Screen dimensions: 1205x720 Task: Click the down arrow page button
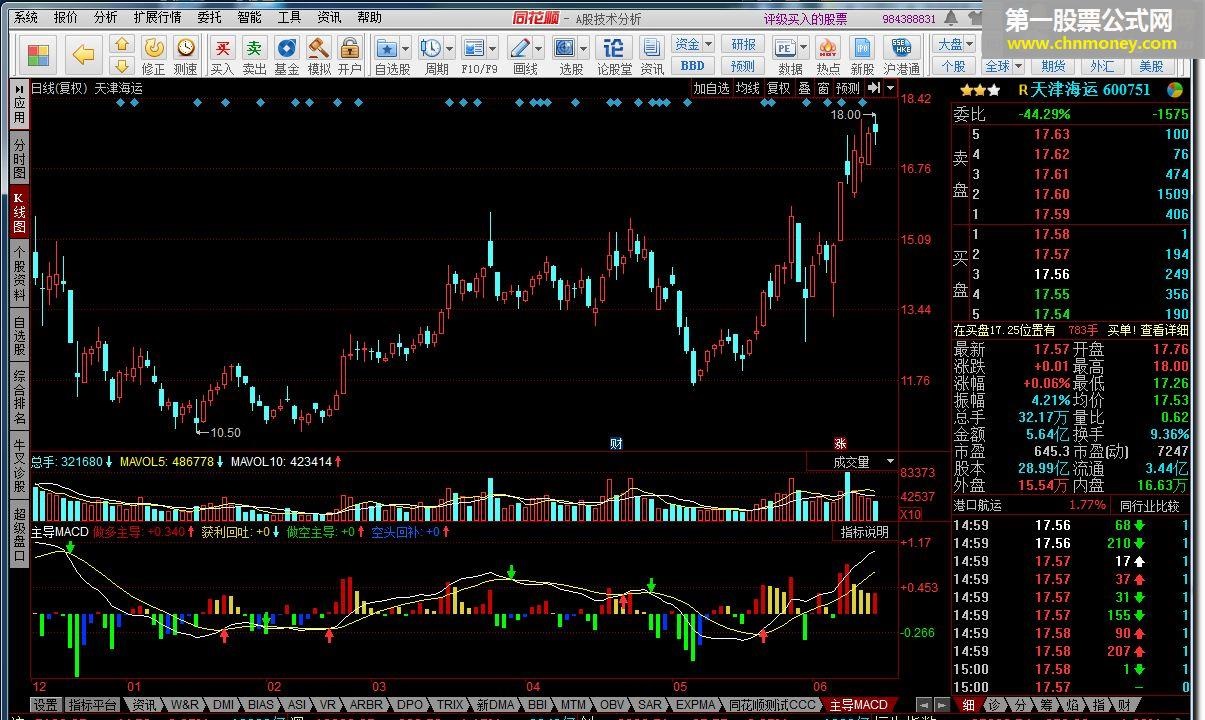[122, 66]
